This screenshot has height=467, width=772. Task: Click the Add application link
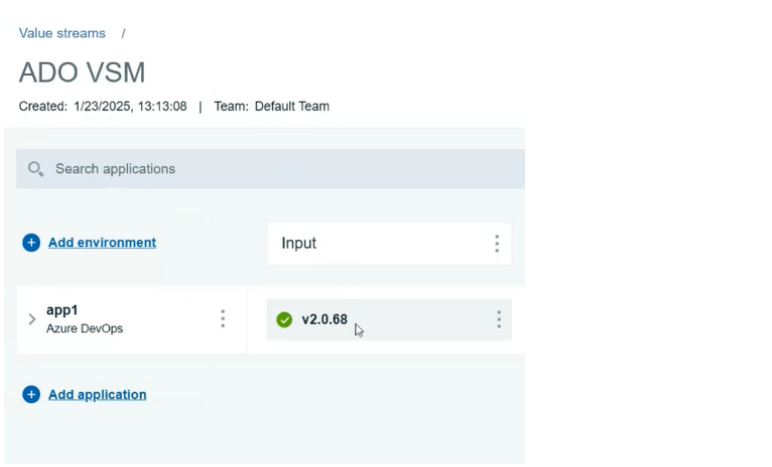coord(97,395)
